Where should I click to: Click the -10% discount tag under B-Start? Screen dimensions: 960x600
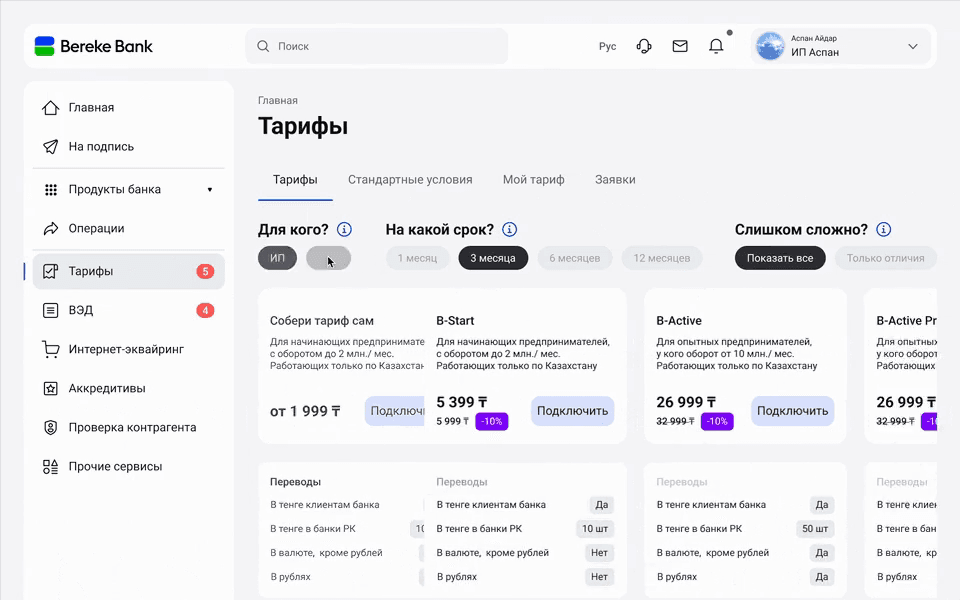[492, 421]
